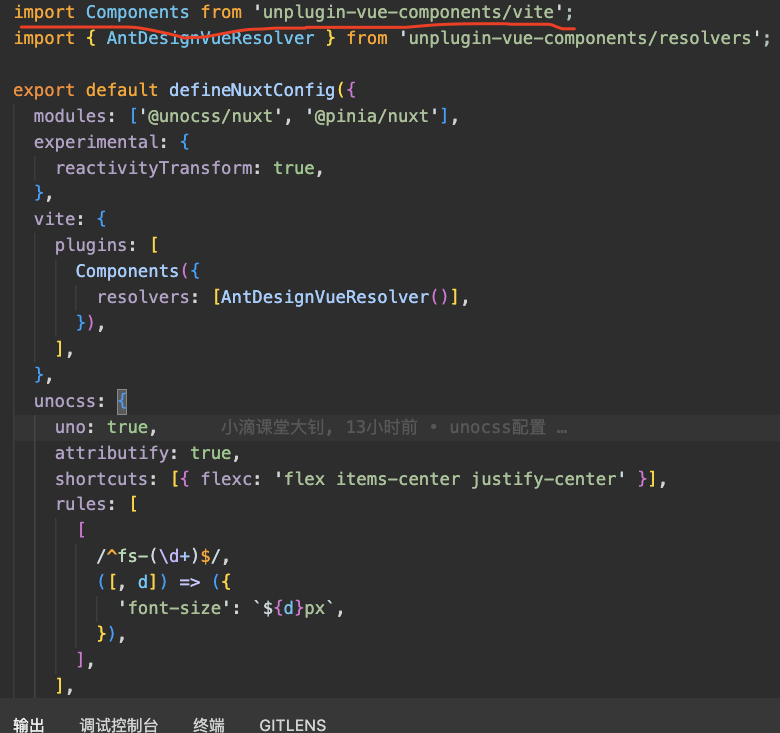
Task: Click '@pinia/nuxt' module string
Action: (371, 116)
